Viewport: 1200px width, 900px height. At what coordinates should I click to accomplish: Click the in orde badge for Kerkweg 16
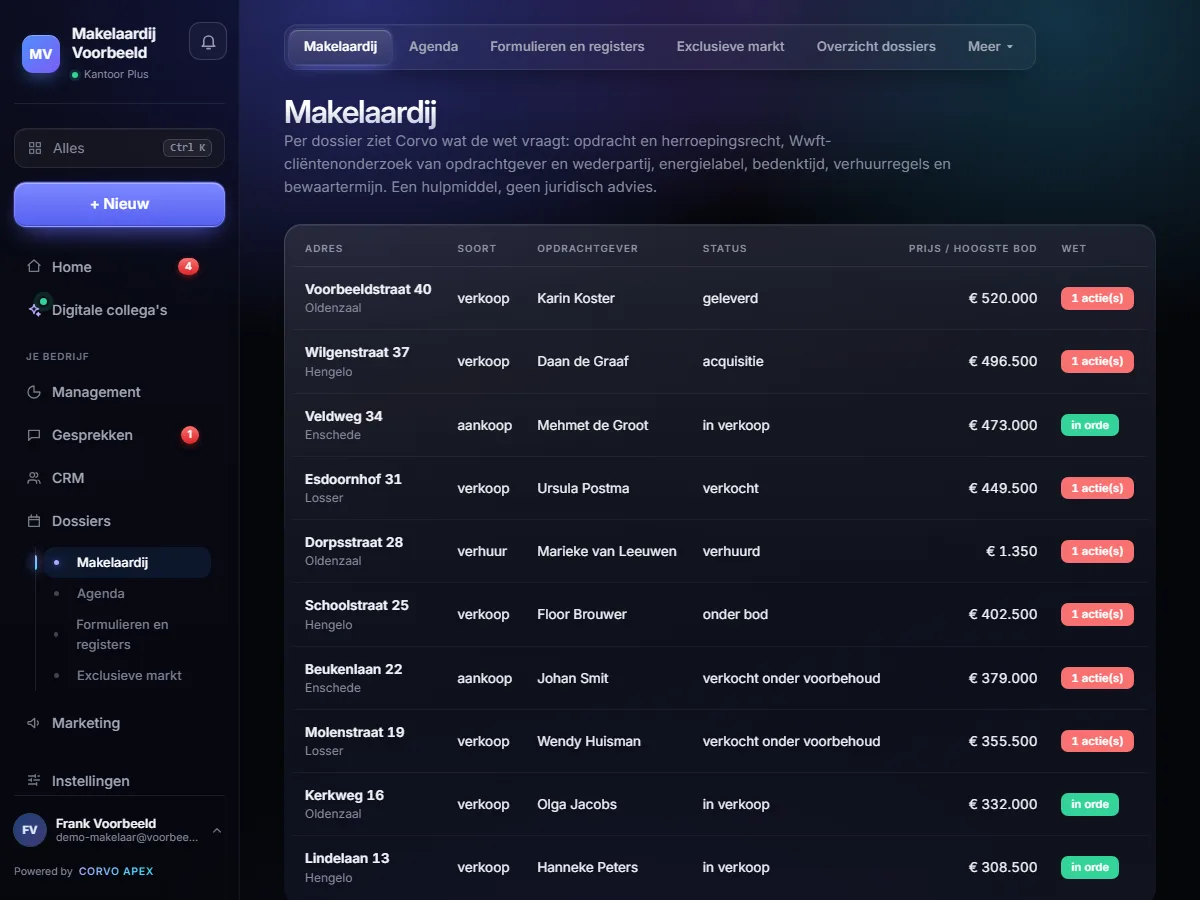point(1090,804)
